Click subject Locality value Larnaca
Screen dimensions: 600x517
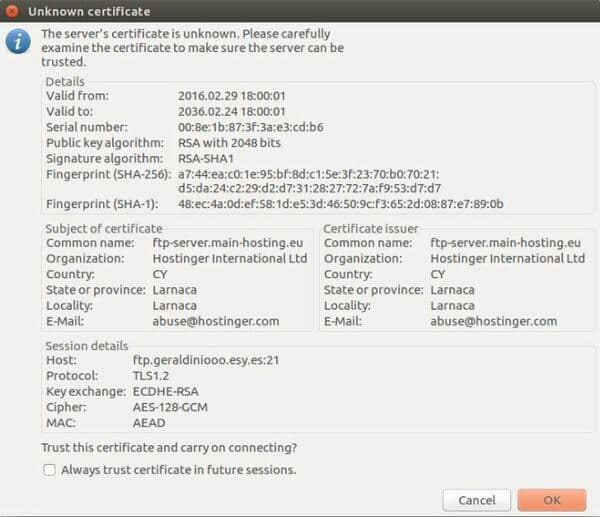(174, 305)
